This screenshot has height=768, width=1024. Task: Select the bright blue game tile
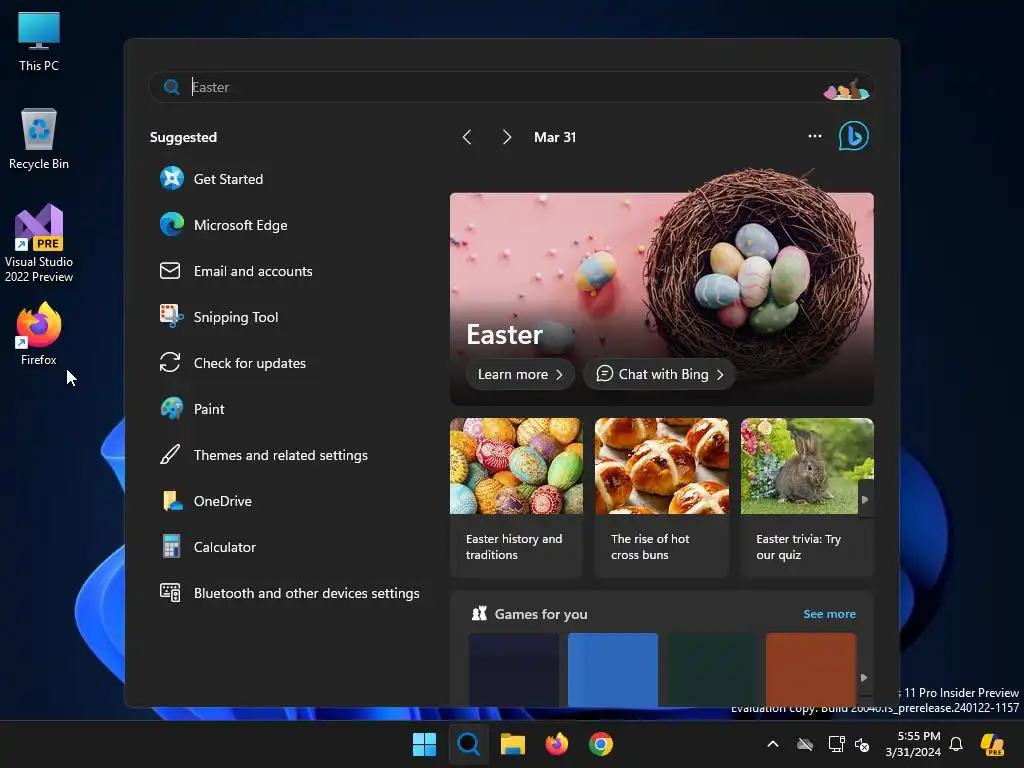[x=613, y=669]
